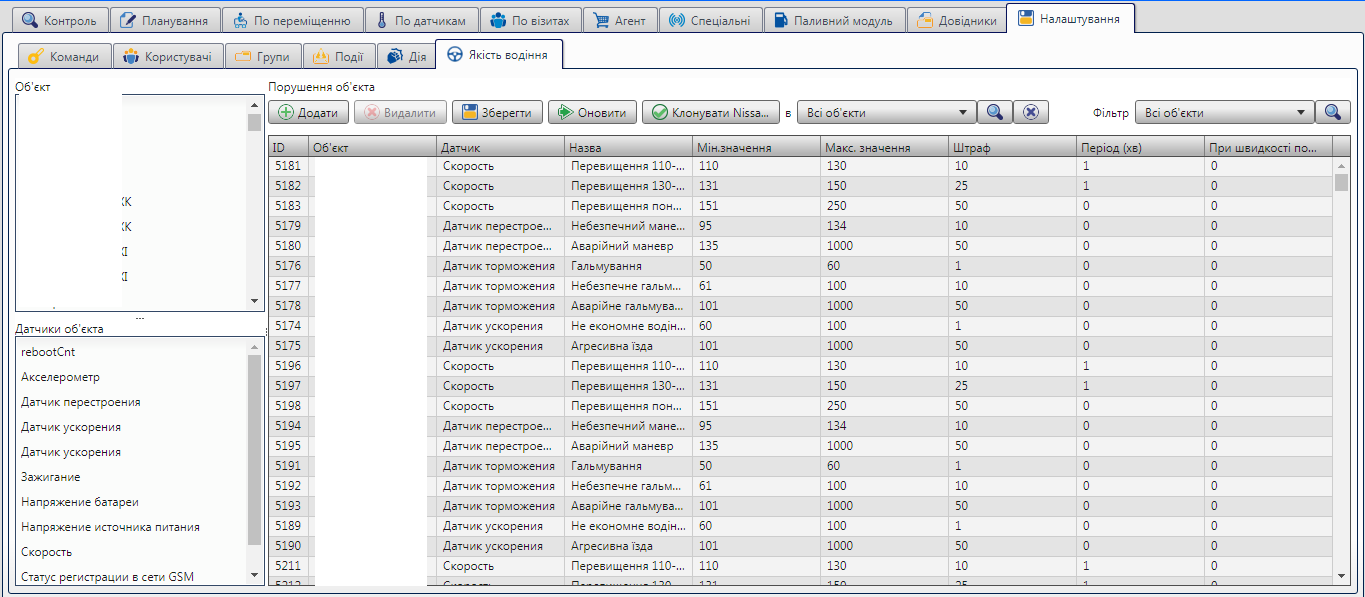
Task: Switch to the Команди sub-tab
Action: point(64,57)
